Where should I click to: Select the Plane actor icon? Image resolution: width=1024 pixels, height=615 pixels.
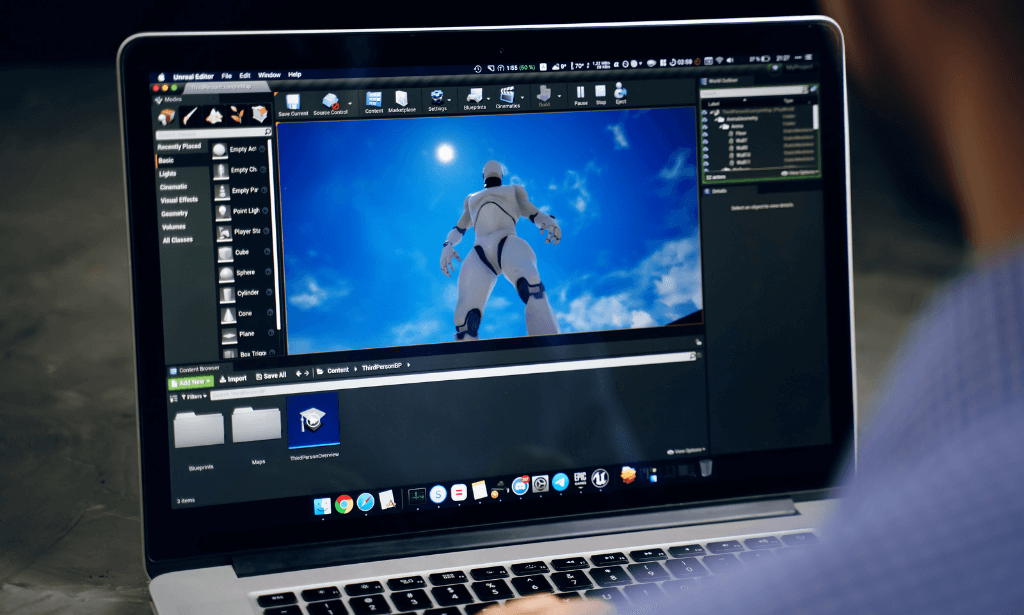pyautogui.click(x=229, y=335)
